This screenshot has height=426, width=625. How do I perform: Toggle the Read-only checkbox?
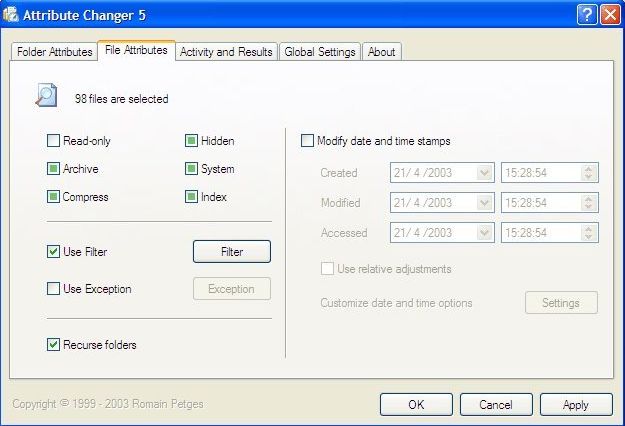pyautogui.click(x=53, y=141)
